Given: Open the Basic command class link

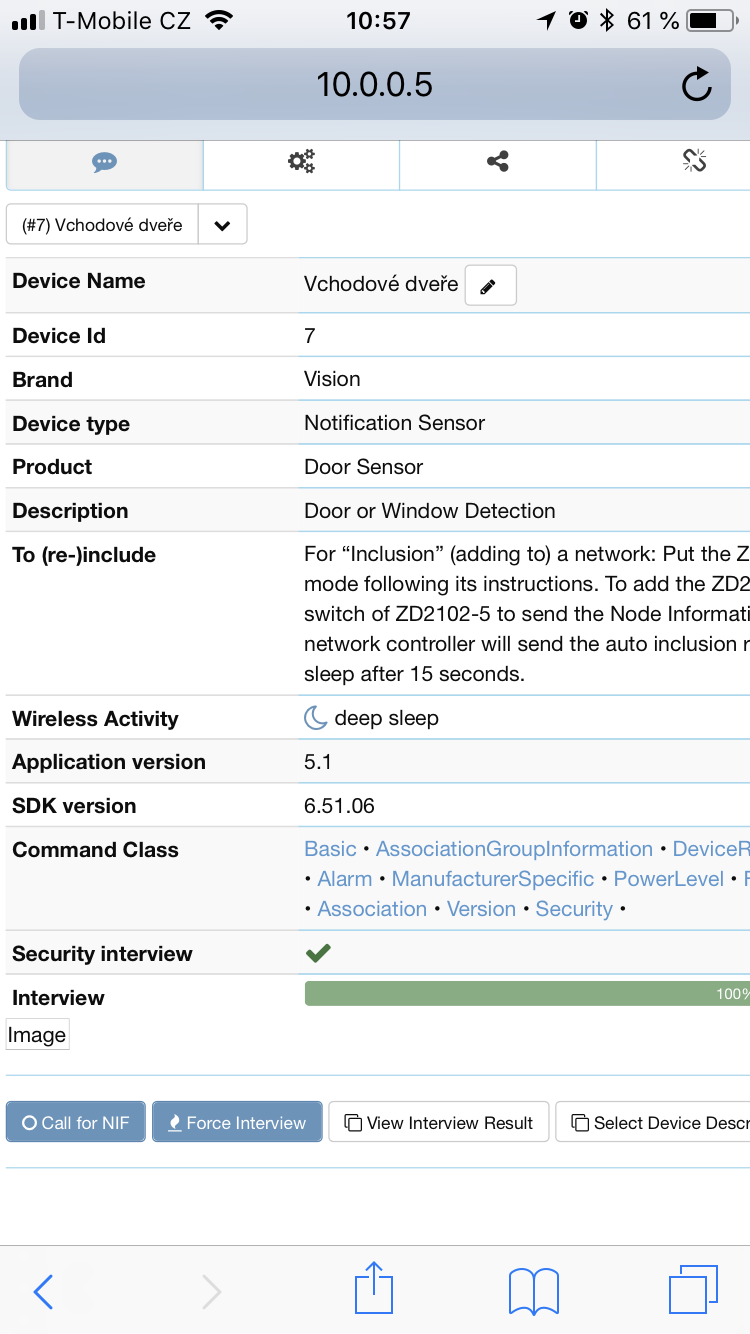Looking at the screenshot, I should 330,849.
